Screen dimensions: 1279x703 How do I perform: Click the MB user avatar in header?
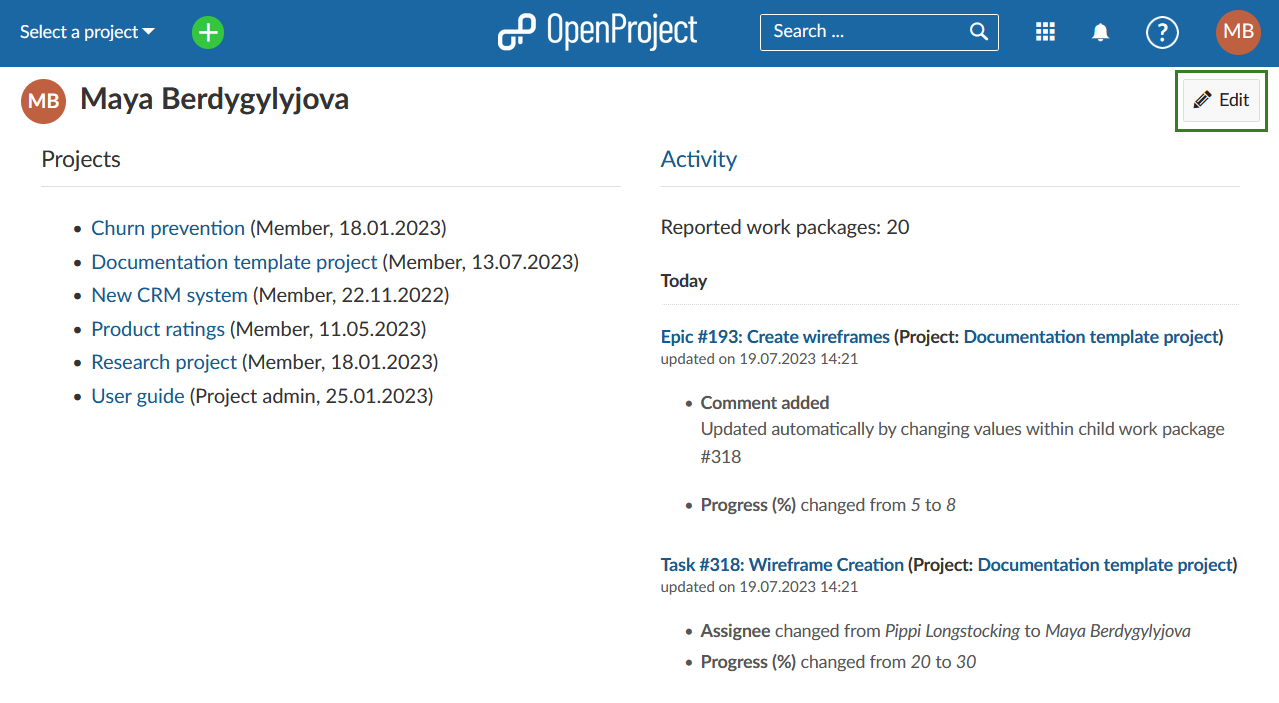click(x=1238, y=32)
